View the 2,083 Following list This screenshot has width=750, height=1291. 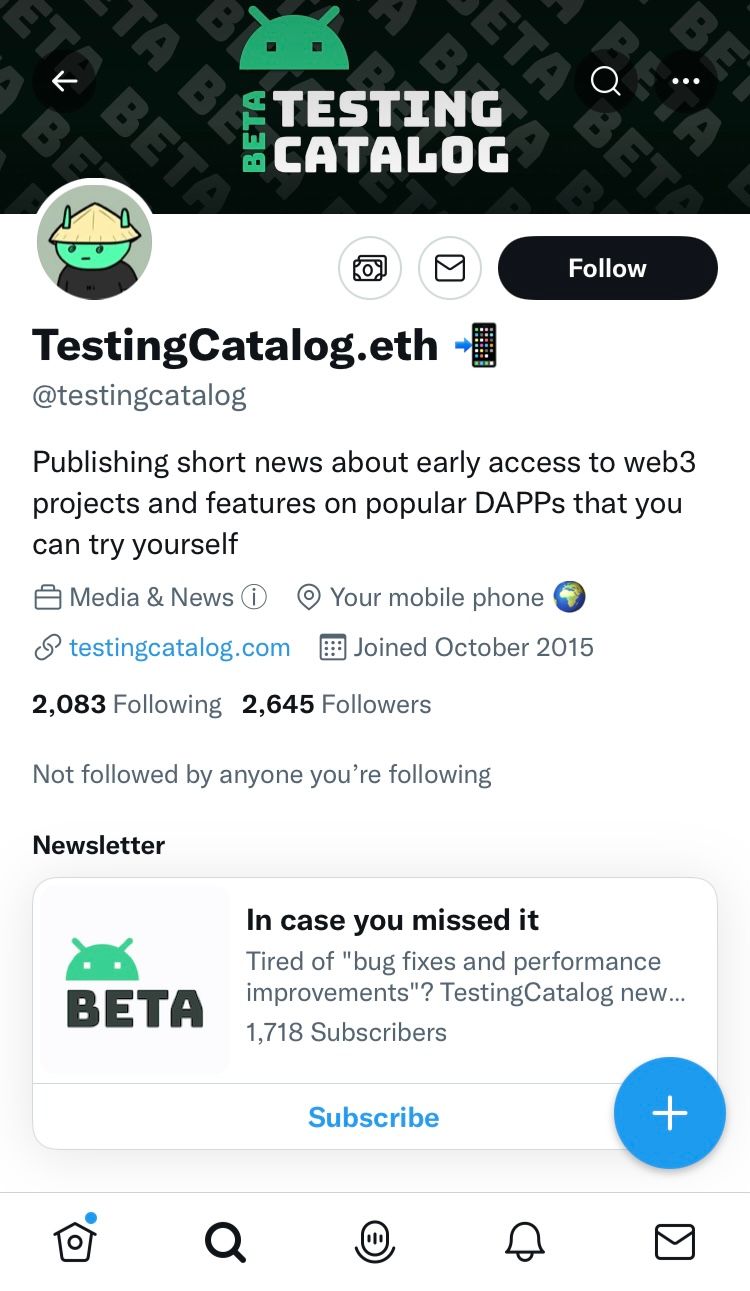[x=127, y=704]
